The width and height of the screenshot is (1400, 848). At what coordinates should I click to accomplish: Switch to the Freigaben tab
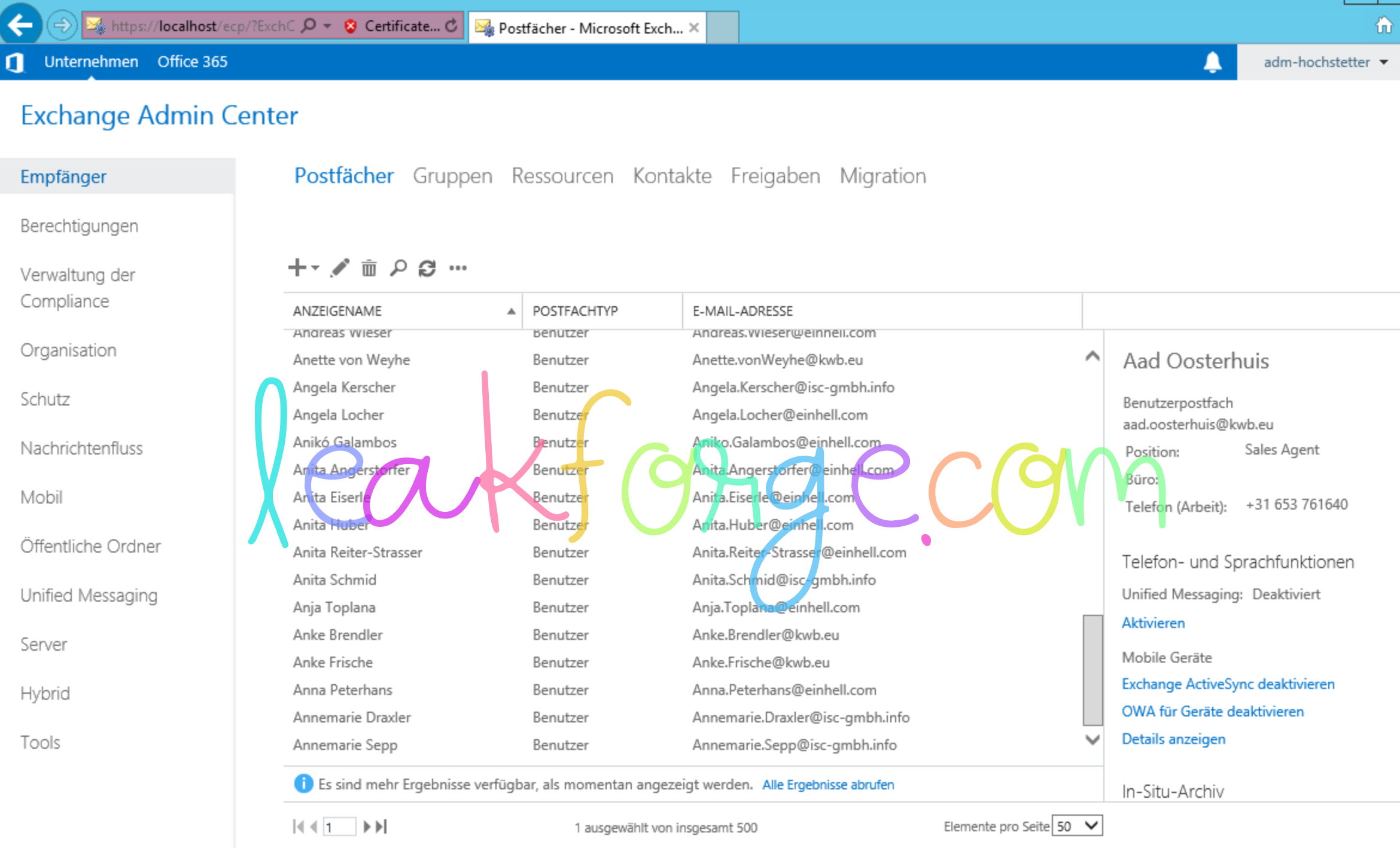pyautogui.click(x=775, y=176)
